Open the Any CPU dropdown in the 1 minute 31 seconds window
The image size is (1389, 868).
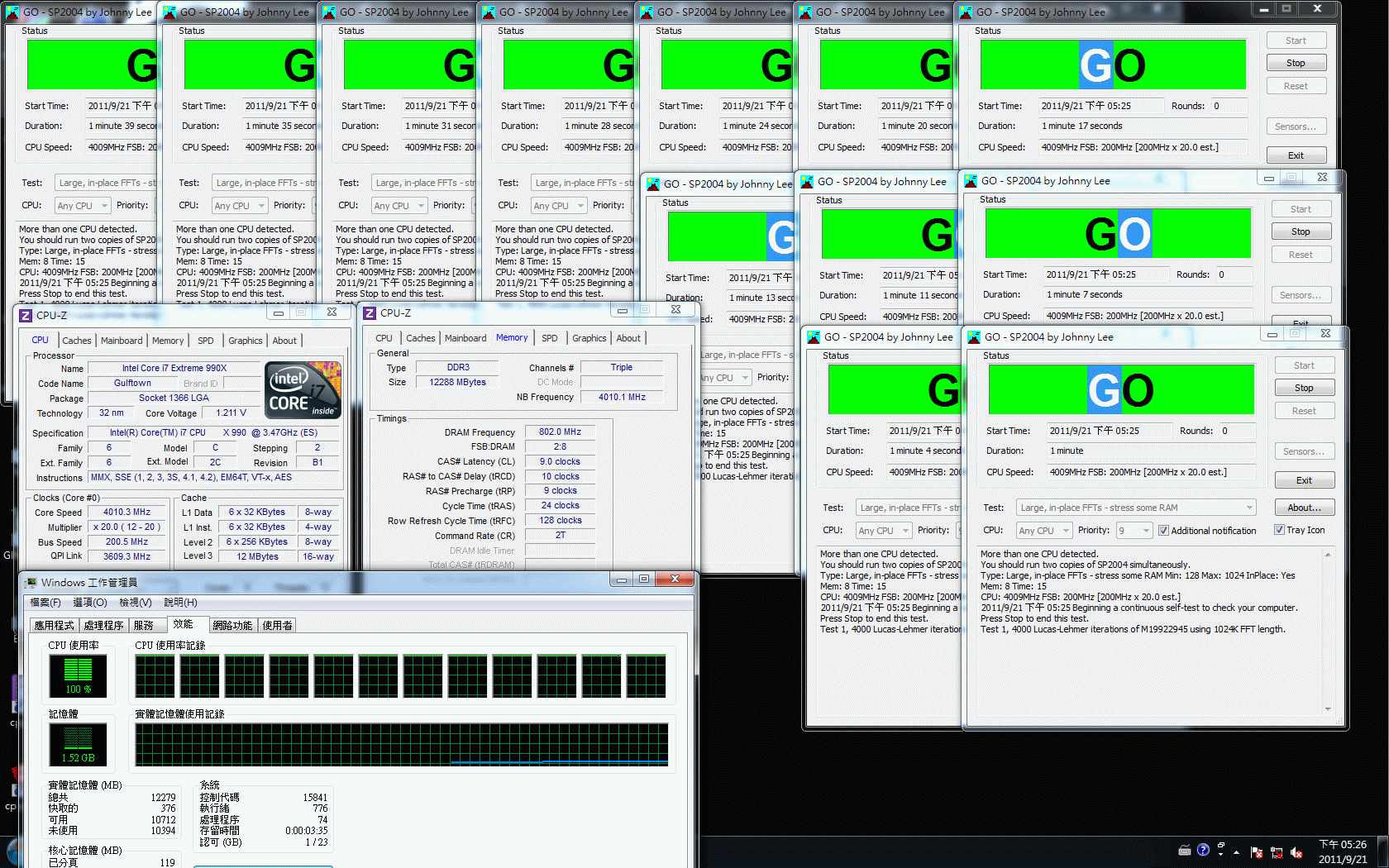(x=399, y=206)
